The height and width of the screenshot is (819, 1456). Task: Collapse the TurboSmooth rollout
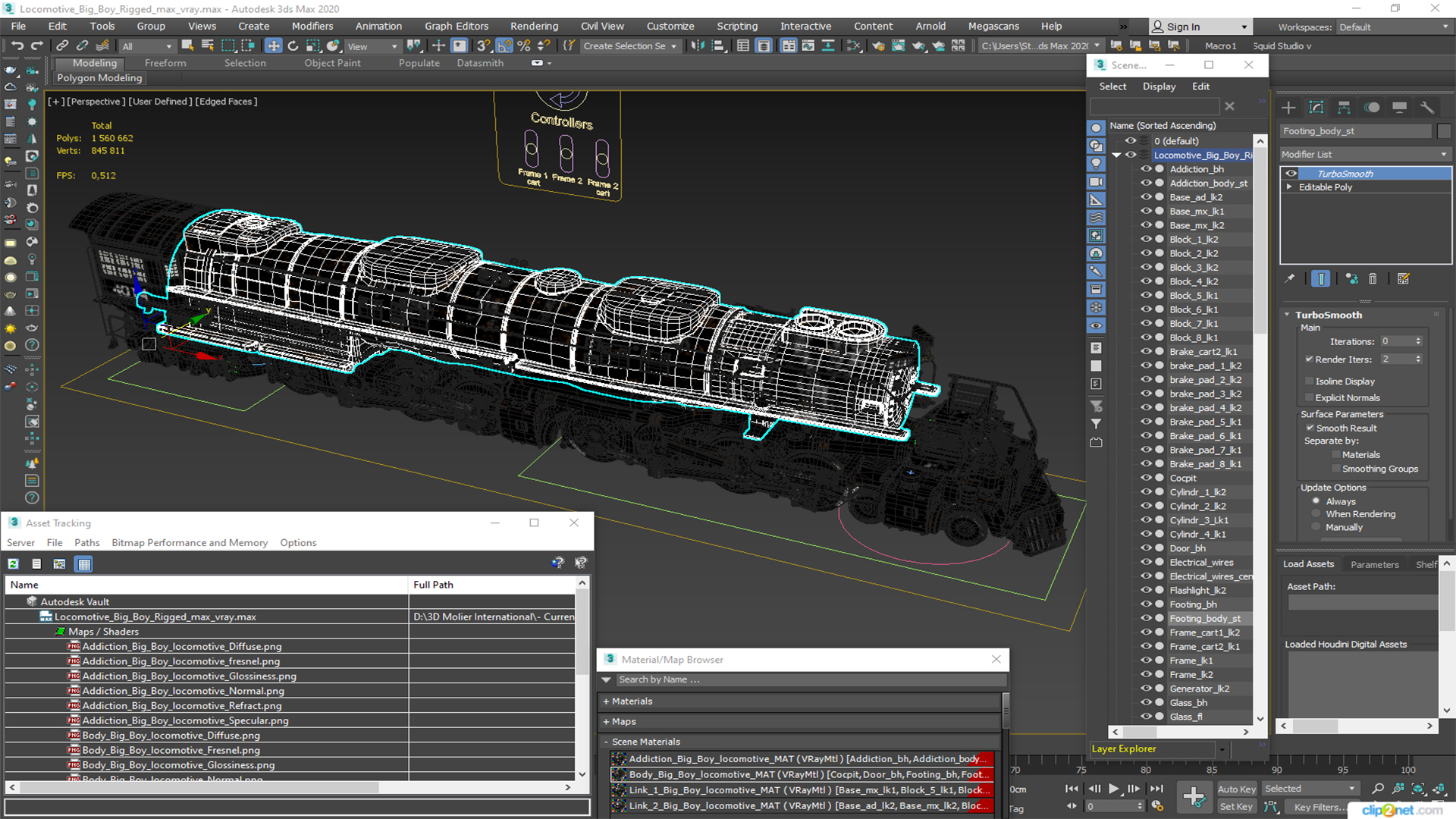point(1287,315)
